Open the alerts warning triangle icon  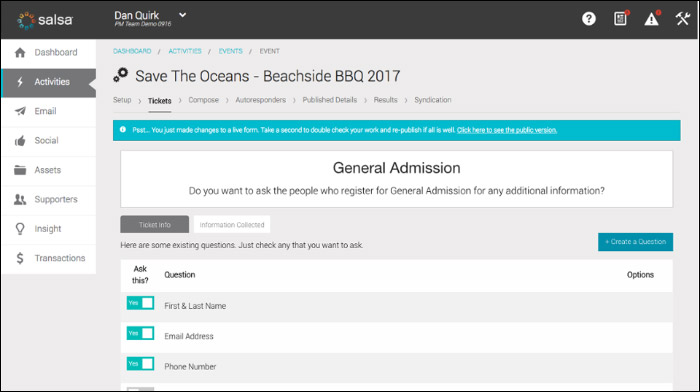pos(652,18)
